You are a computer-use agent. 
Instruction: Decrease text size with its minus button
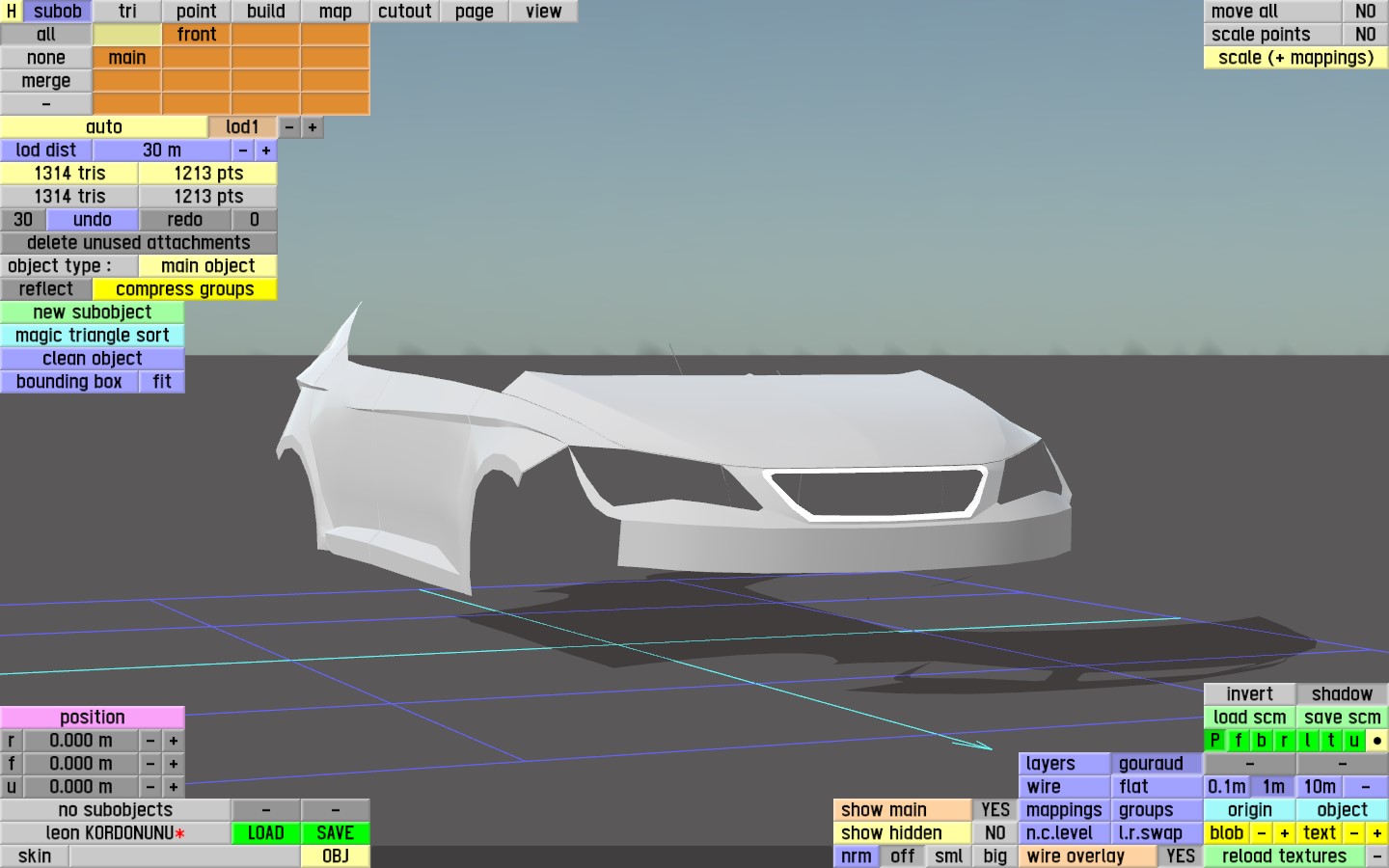point(1354,833)
